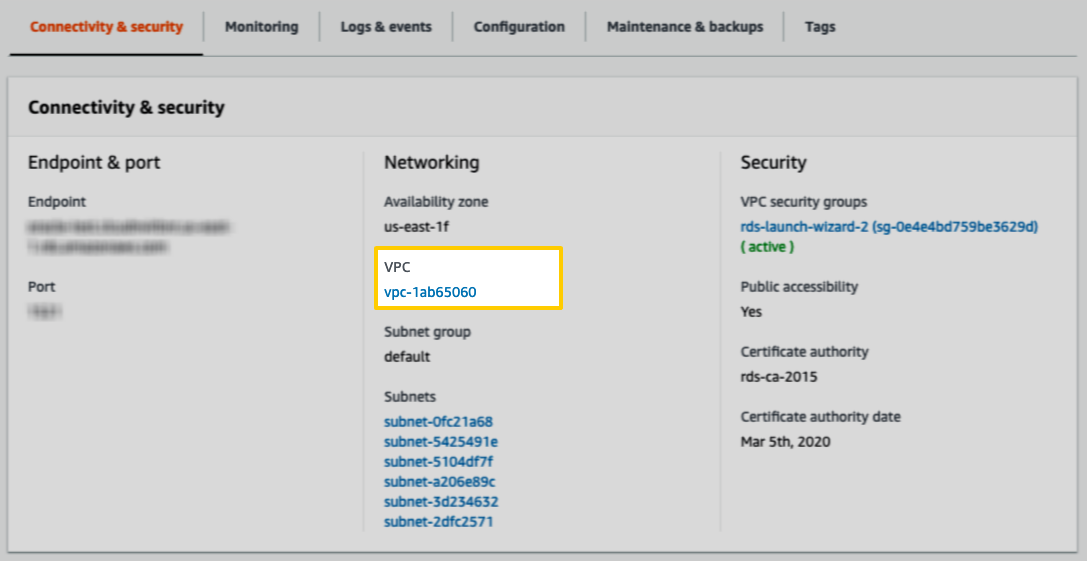Viewport: 1087px width, 561px height.
Task: Click the Endpoint & port heading
Action: pos(94,162)
